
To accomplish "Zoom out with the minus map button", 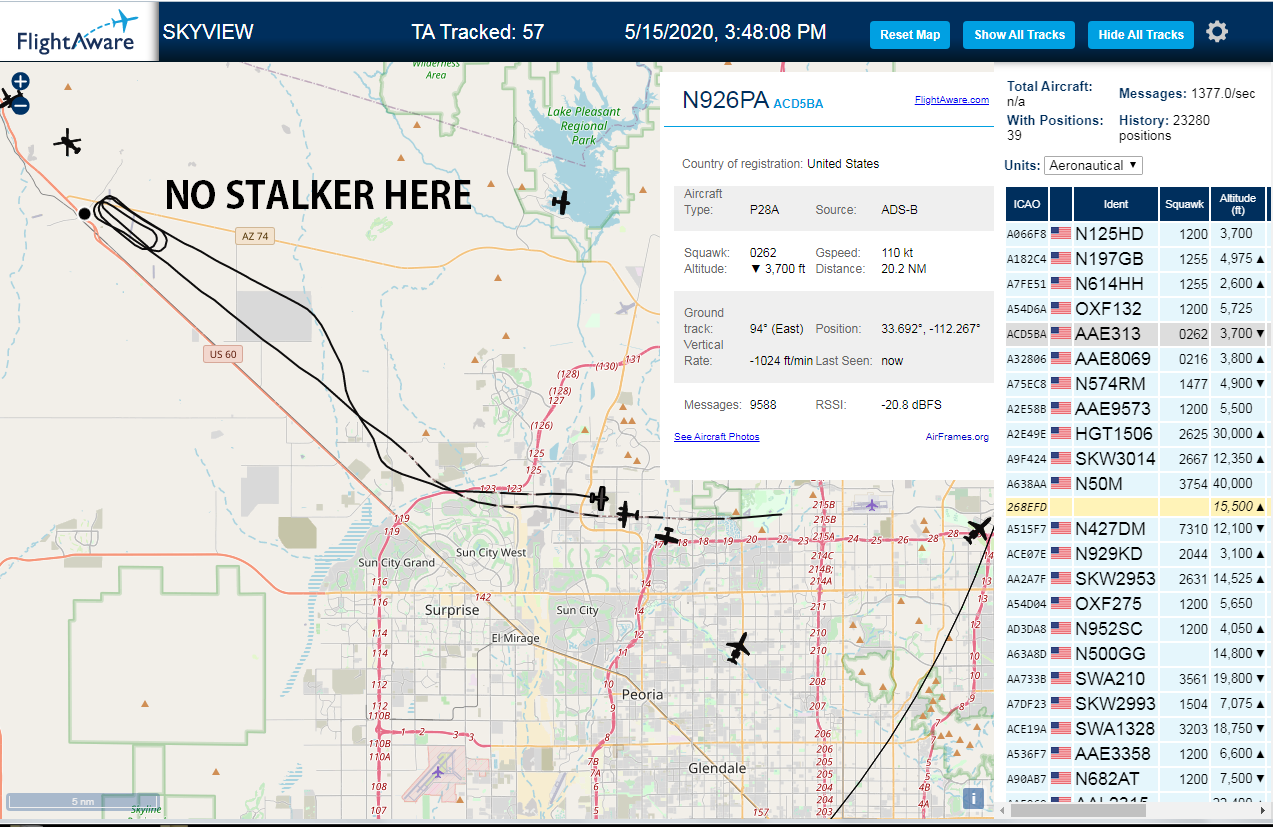I will click(21, 104).
